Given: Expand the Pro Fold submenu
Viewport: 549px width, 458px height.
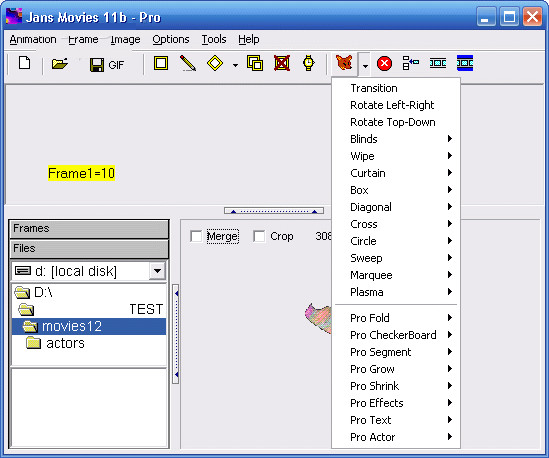Looking at the screenshot, I should point(396,318).
